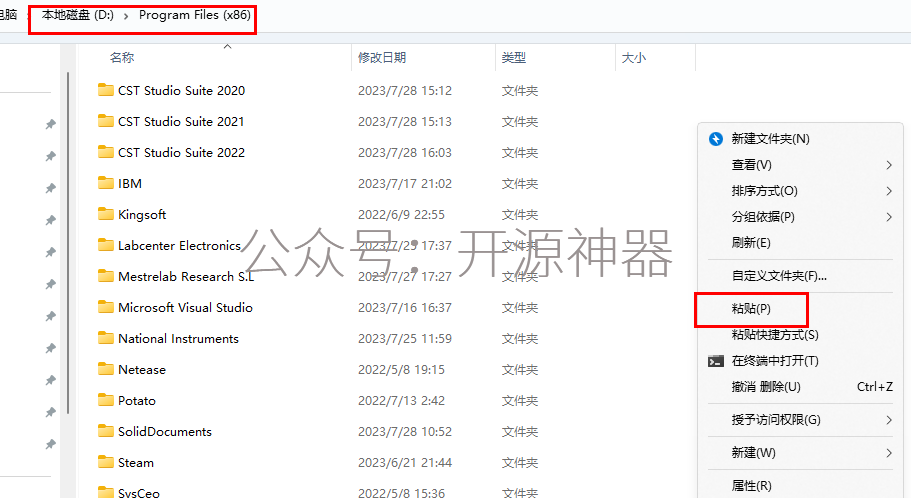Sort by the 名称 column header
Screen dimensions: 911x498
click(122, 58)
